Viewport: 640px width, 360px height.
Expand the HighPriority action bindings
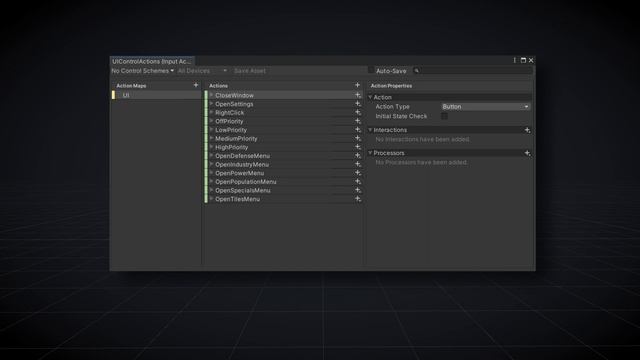[211, 147]
